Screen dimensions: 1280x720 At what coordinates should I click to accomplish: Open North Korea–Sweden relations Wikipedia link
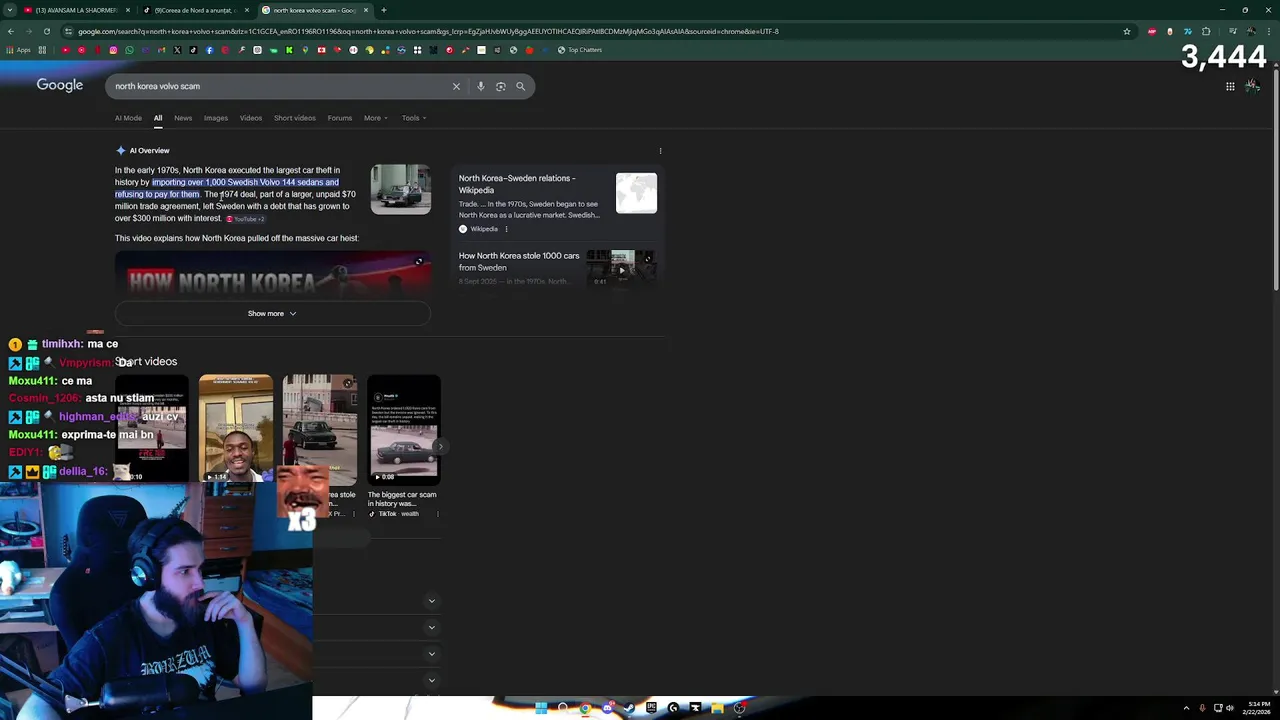(x=517, y=184)
